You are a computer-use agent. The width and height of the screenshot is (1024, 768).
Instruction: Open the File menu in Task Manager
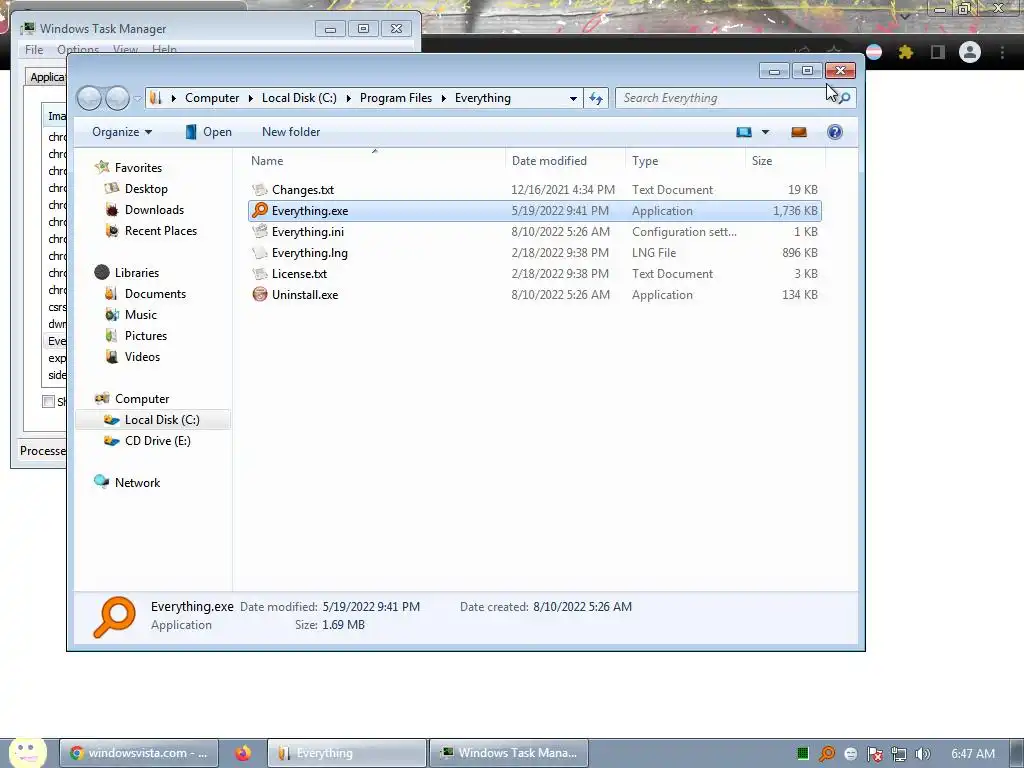(x=34, y=50)
